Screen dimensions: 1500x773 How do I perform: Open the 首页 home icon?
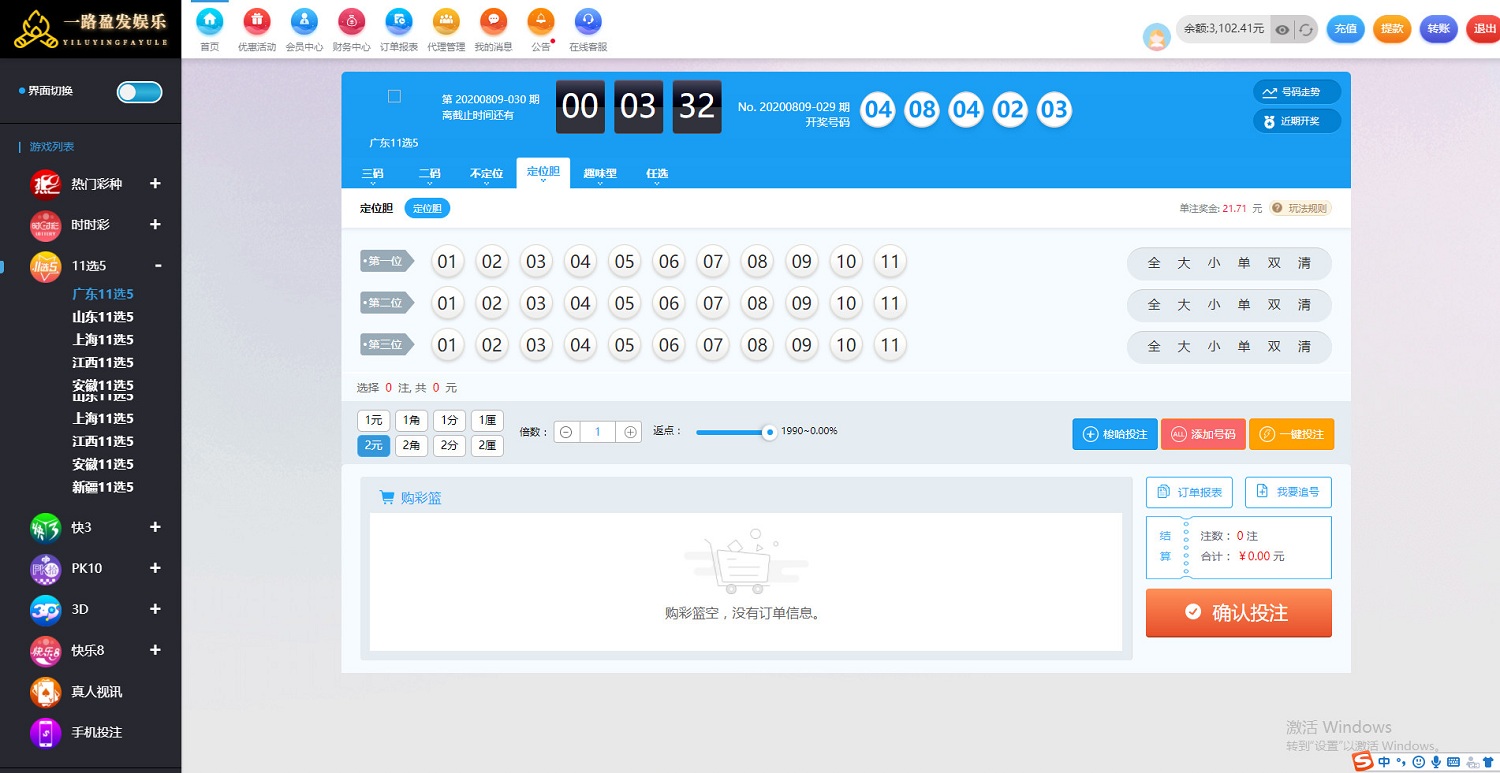[x=209, y=20]
